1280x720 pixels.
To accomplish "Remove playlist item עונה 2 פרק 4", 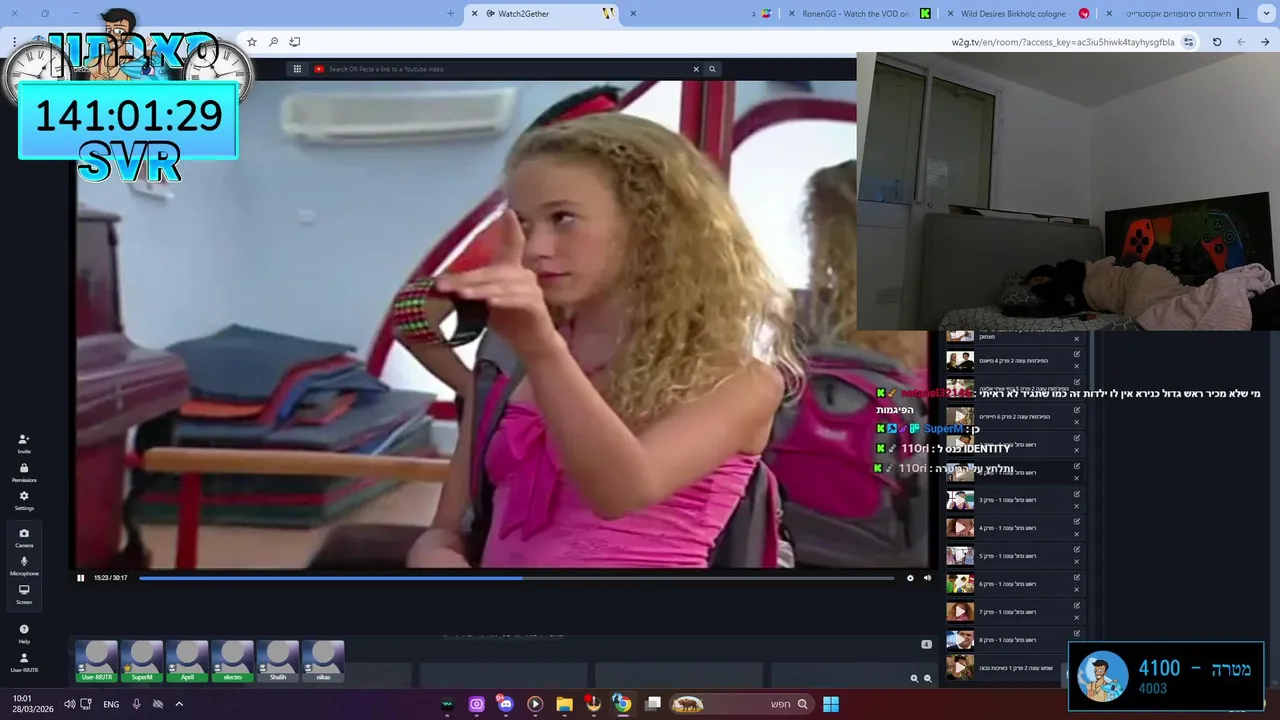I will [1077, 366].
